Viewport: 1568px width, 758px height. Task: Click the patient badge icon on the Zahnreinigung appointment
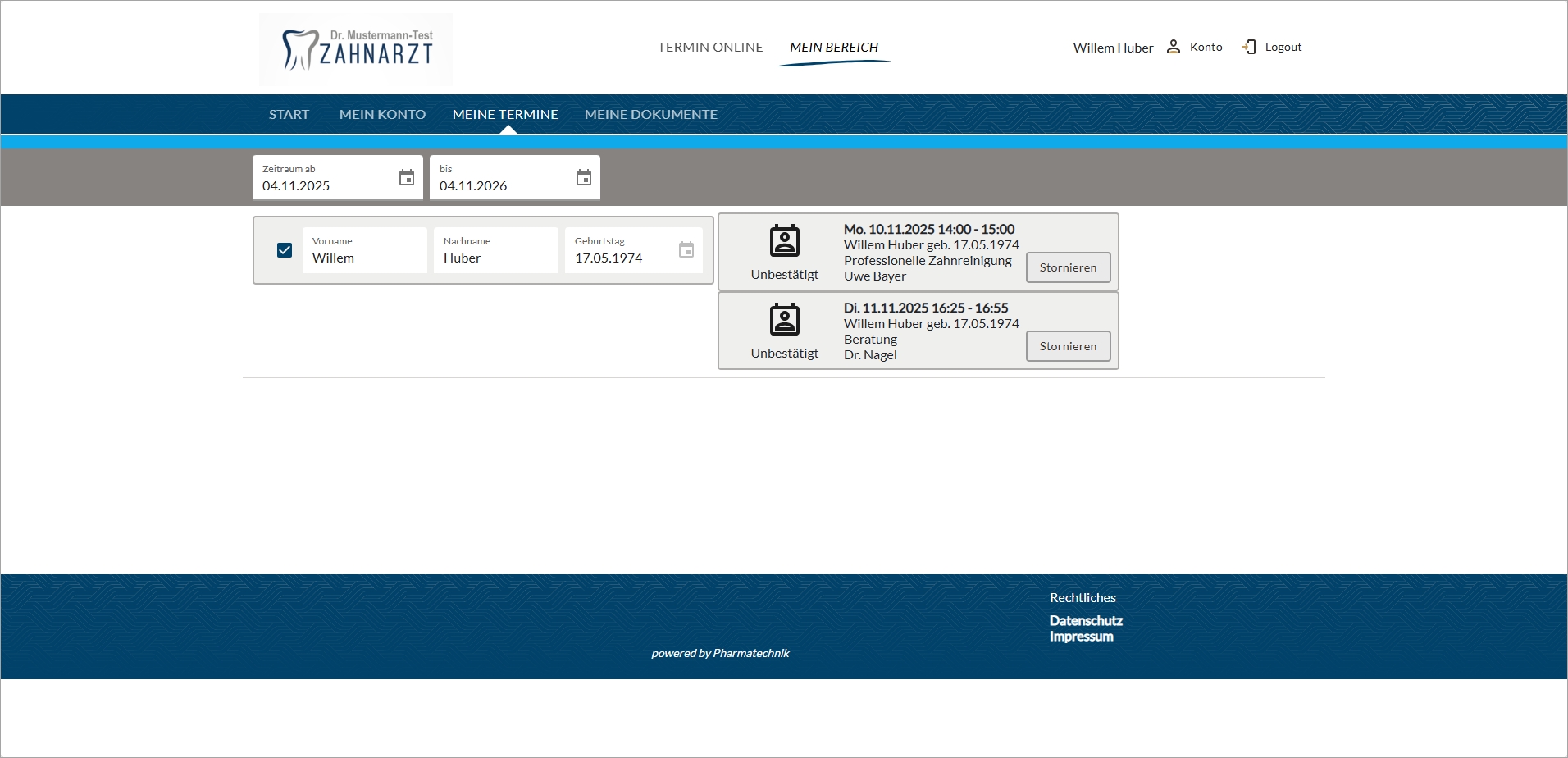pyautogui.click(x=785, y=241)
